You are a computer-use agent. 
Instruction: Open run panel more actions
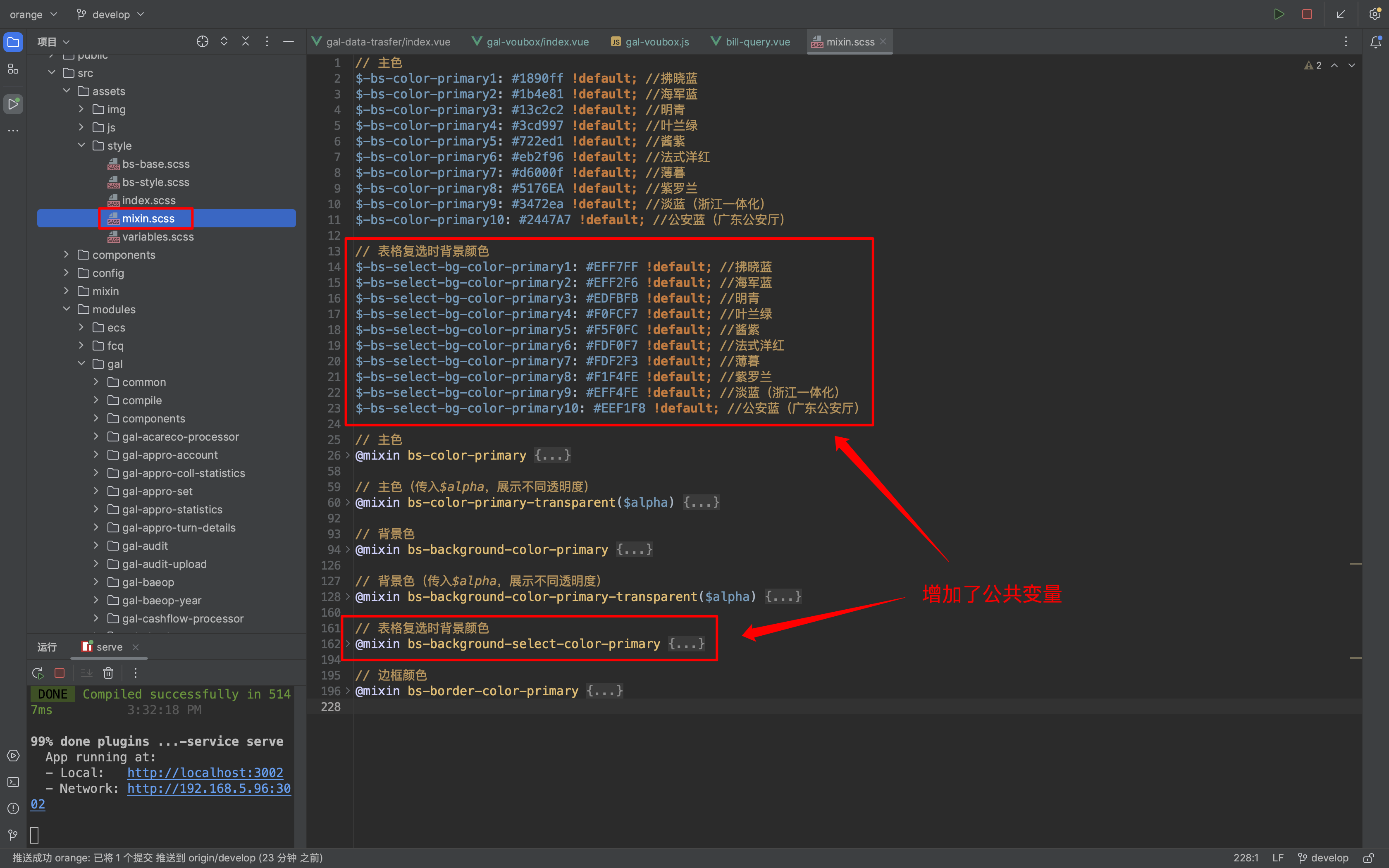(x=136, y=673)
